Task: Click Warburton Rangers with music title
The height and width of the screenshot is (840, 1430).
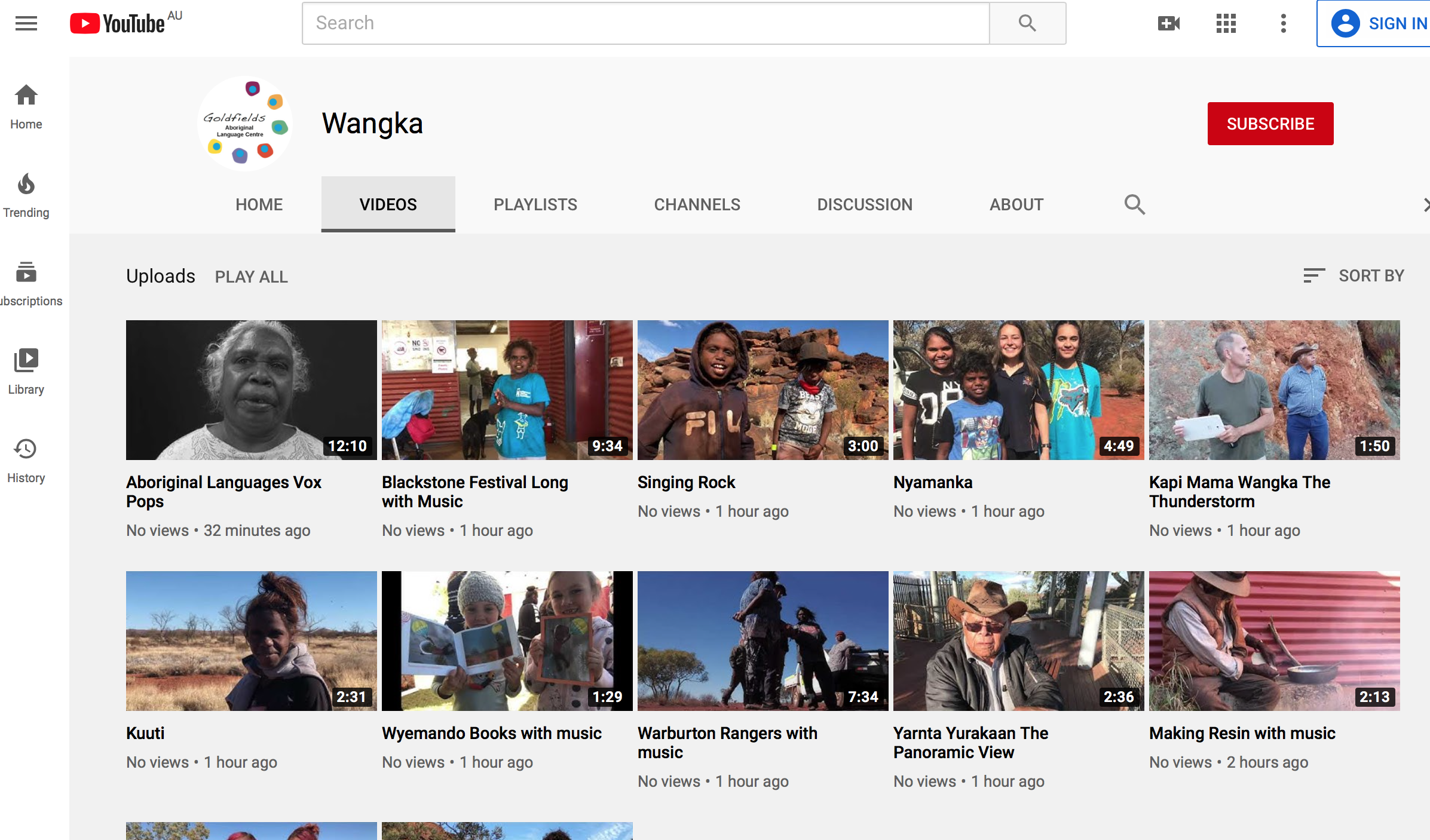Action: point(727,743)
